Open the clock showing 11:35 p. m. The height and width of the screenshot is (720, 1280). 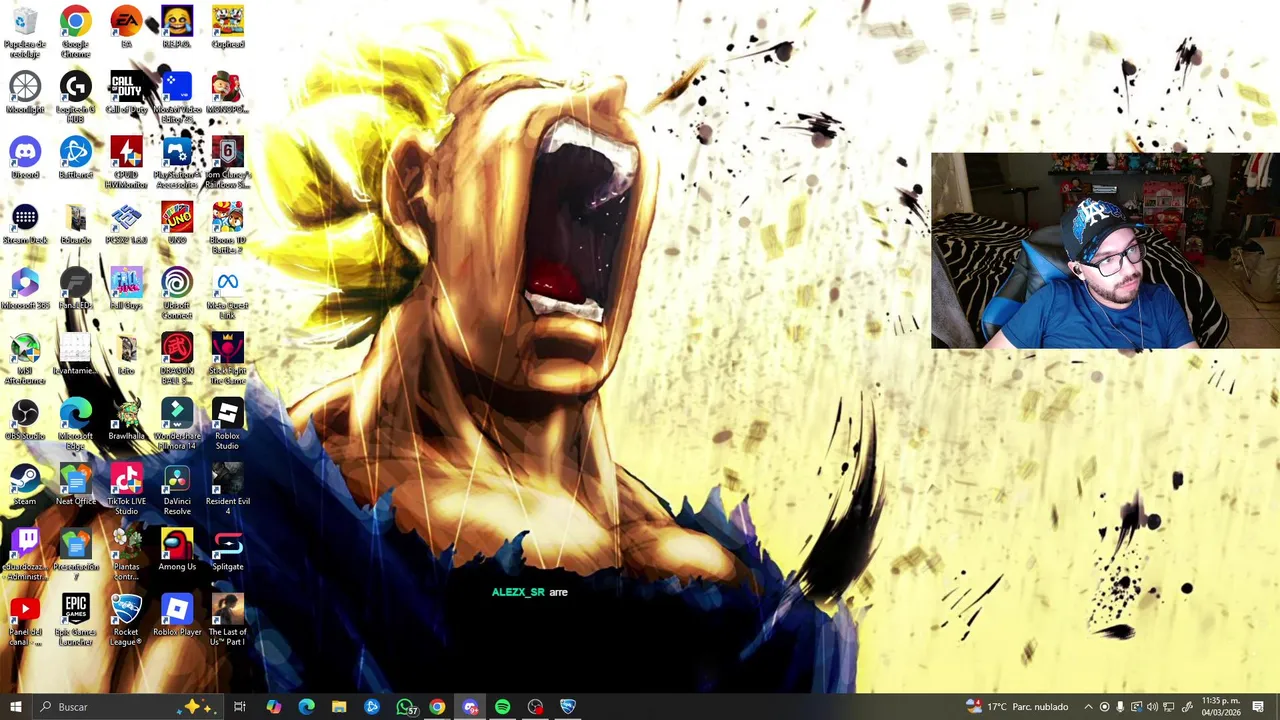[x=1221, y=707]
